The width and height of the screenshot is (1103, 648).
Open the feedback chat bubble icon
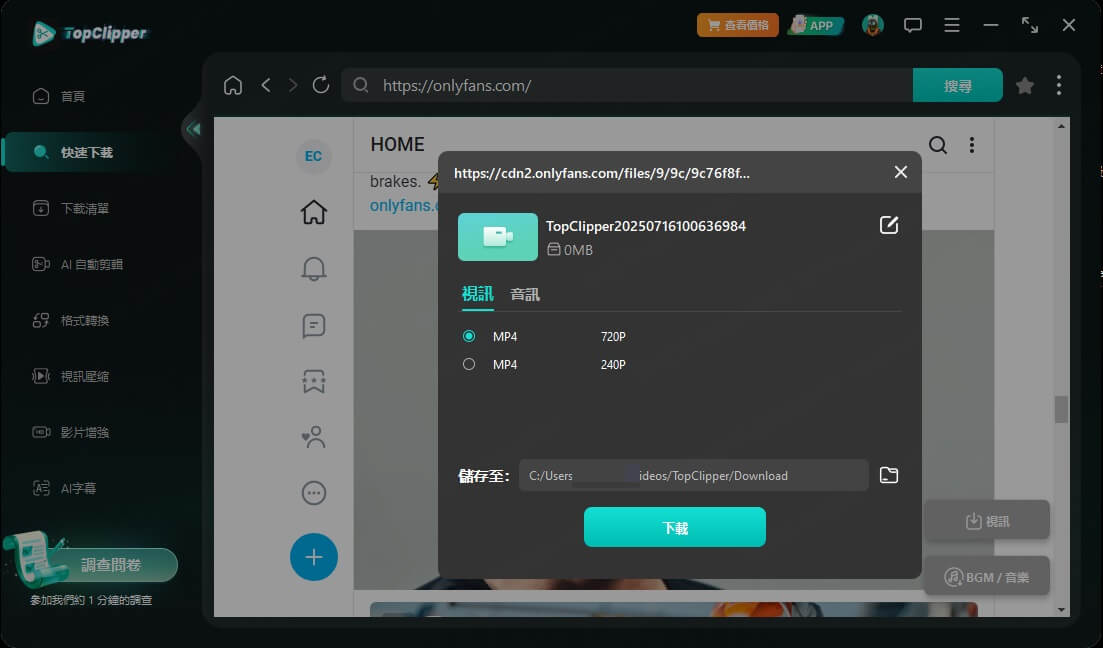pos(912,25)
